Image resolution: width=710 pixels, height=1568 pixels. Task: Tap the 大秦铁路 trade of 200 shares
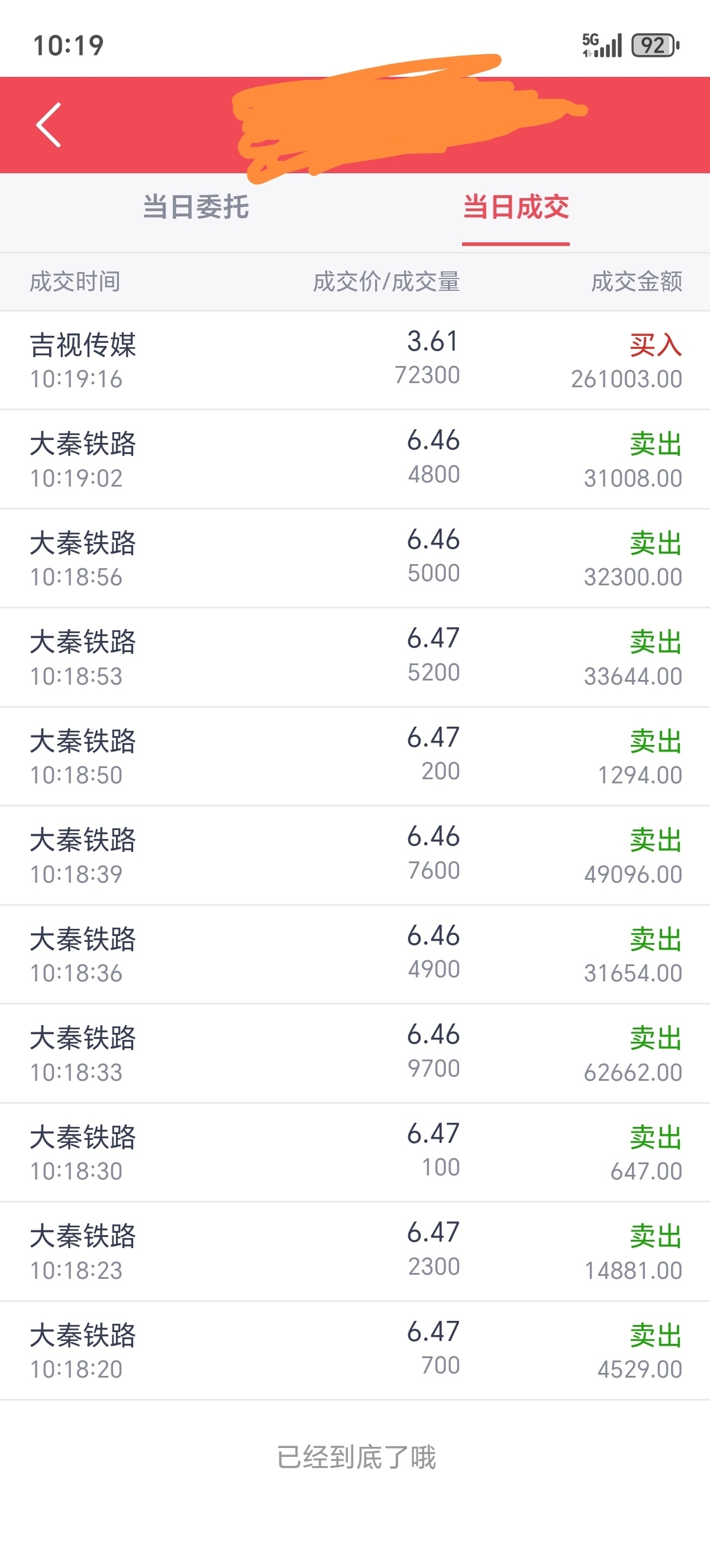(x=355, y=757)
